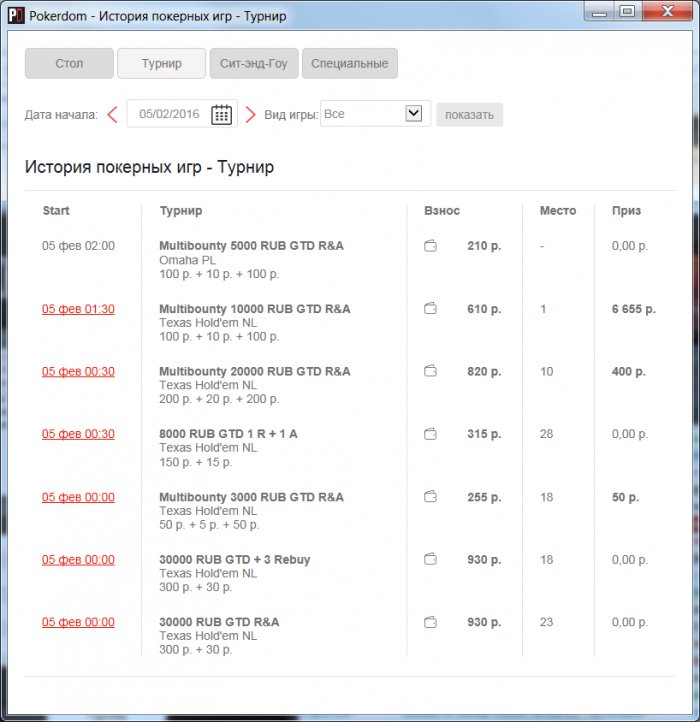The height and width of the screenshot is (722, 700).
Task: Open 05 фев 00:00 link for 30000 RUB GTD R&A
Action: pyautogui.click(x=78, y=623)
